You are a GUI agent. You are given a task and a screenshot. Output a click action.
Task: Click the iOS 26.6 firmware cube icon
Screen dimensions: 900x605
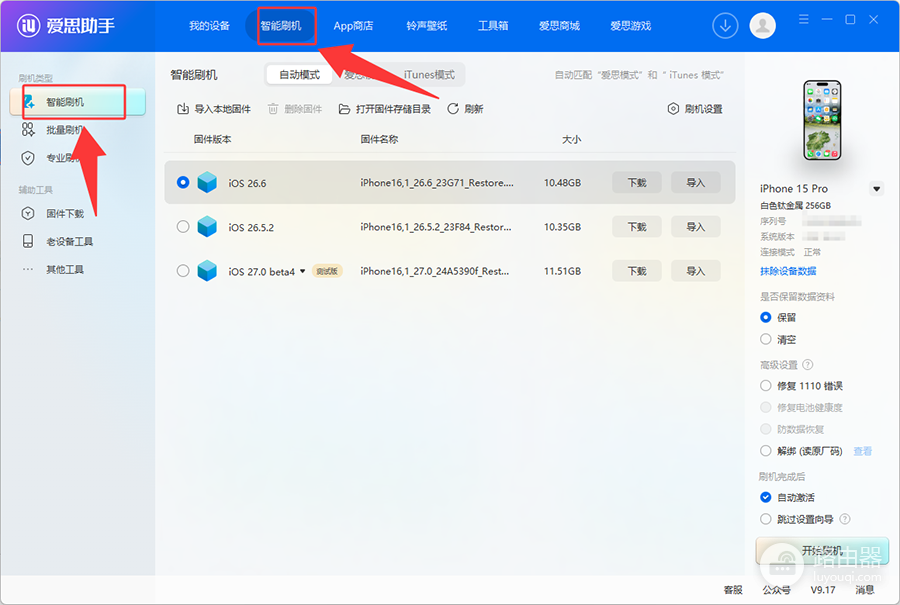coord(207,183)
